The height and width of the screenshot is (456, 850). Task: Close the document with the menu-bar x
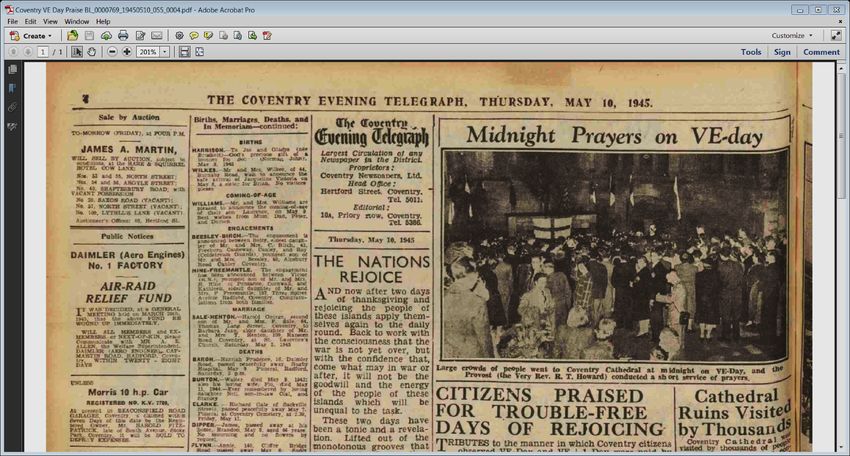841,22
